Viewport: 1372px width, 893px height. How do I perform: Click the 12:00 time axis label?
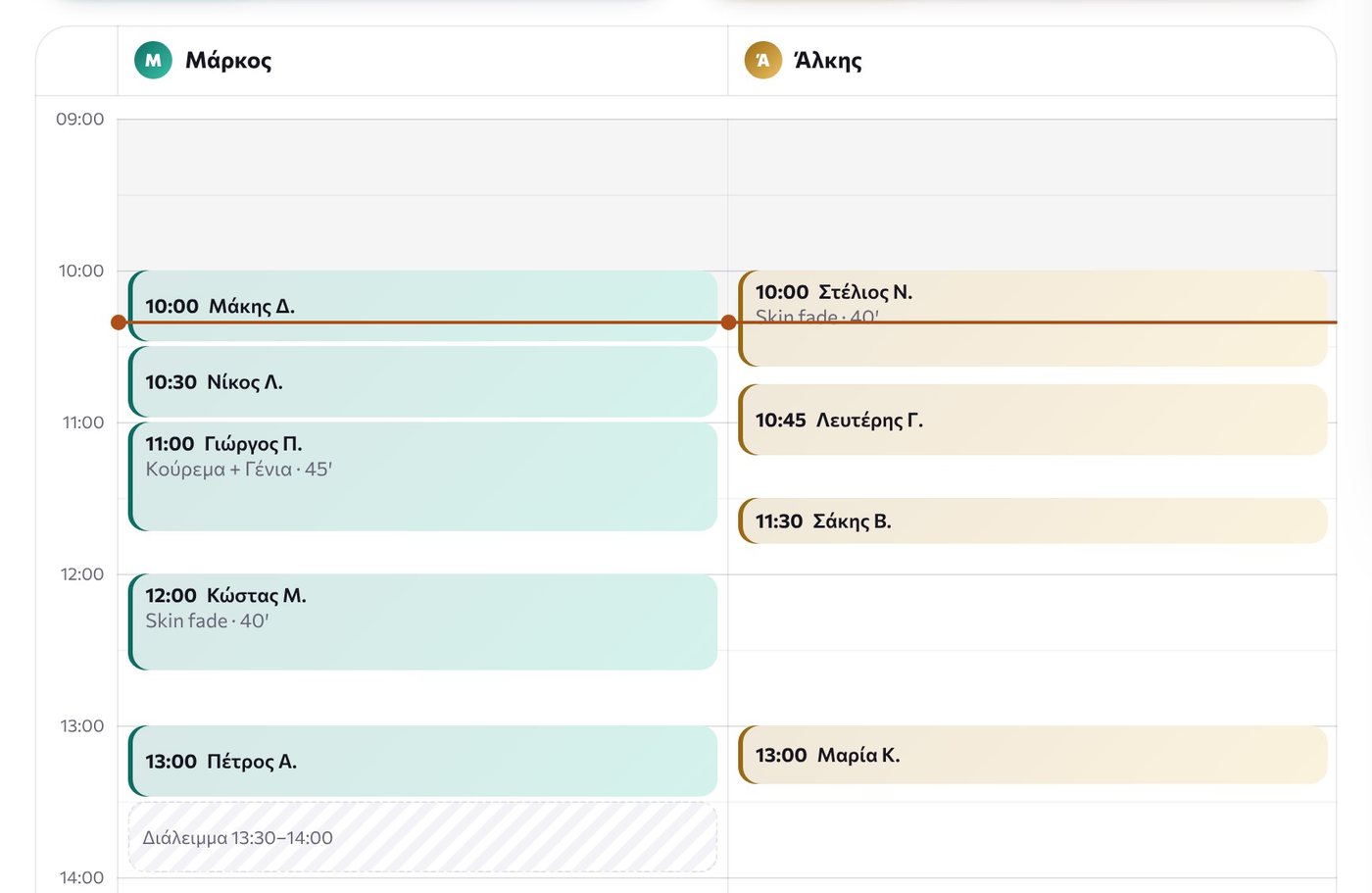coord(82,574)
